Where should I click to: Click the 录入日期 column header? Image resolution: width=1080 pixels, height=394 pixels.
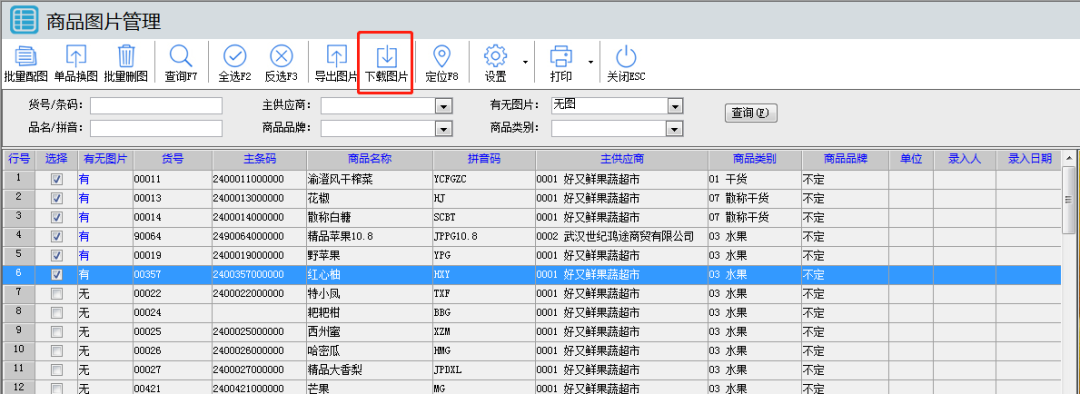[x=1030, y=159]
